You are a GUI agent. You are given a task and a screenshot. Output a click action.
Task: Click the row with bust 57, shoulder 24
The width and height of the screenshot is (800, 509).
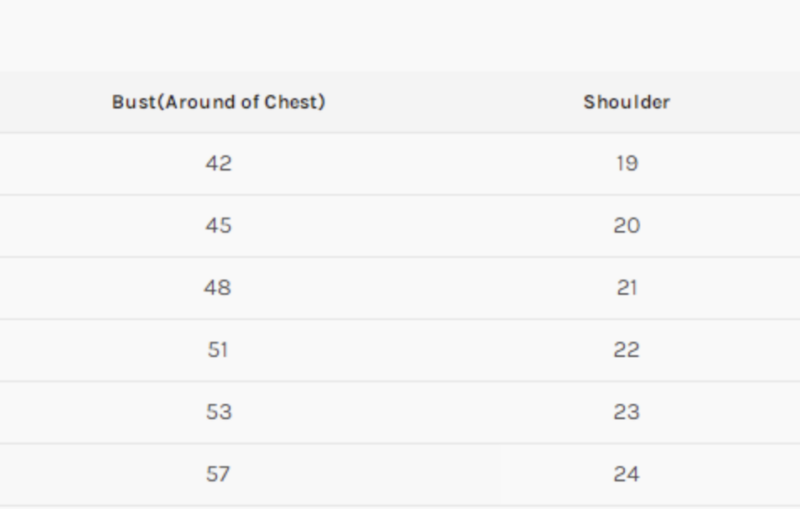click(420, 474)
